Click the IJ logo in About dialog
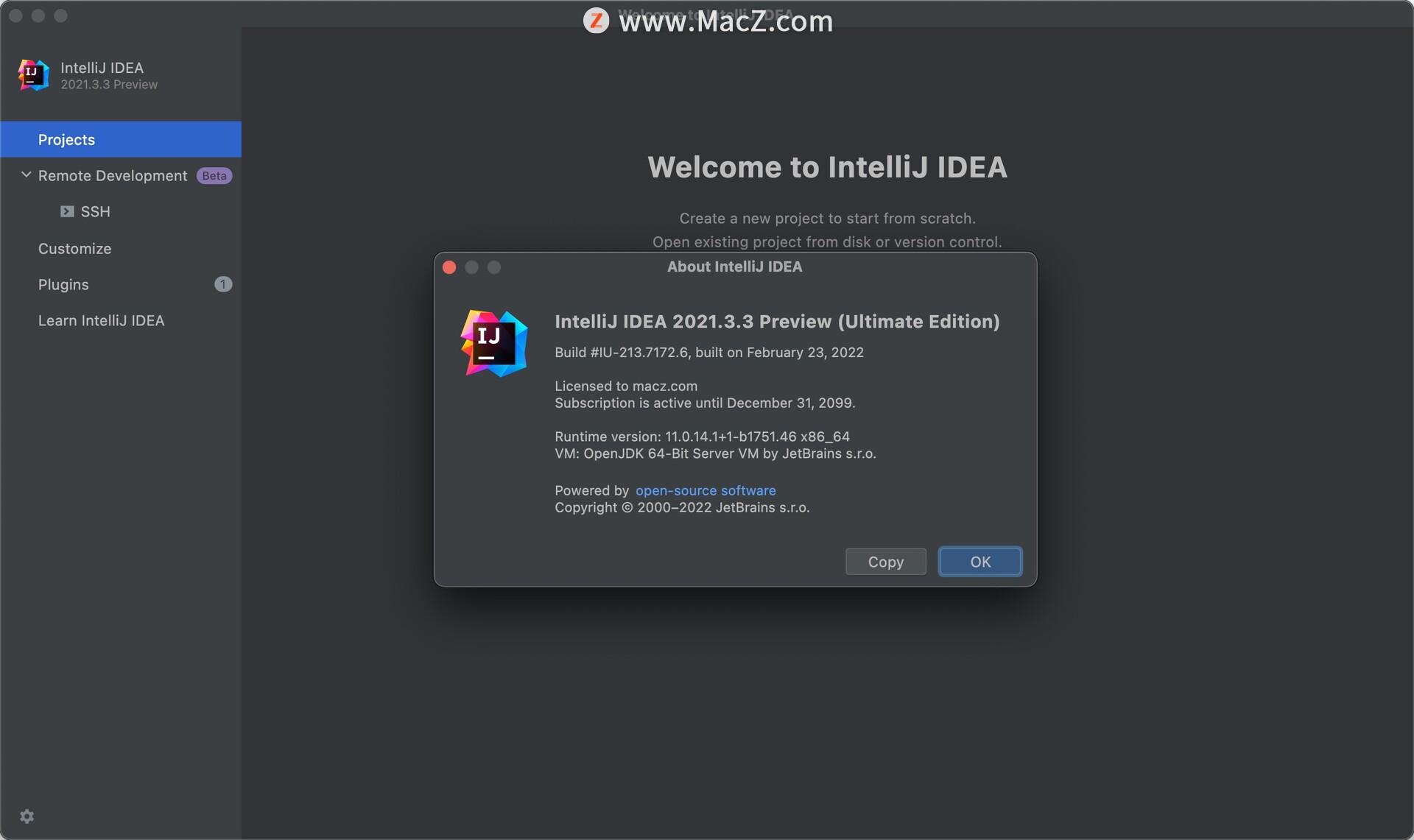This screenshot has height=840, width=1414. pos(494,343)
